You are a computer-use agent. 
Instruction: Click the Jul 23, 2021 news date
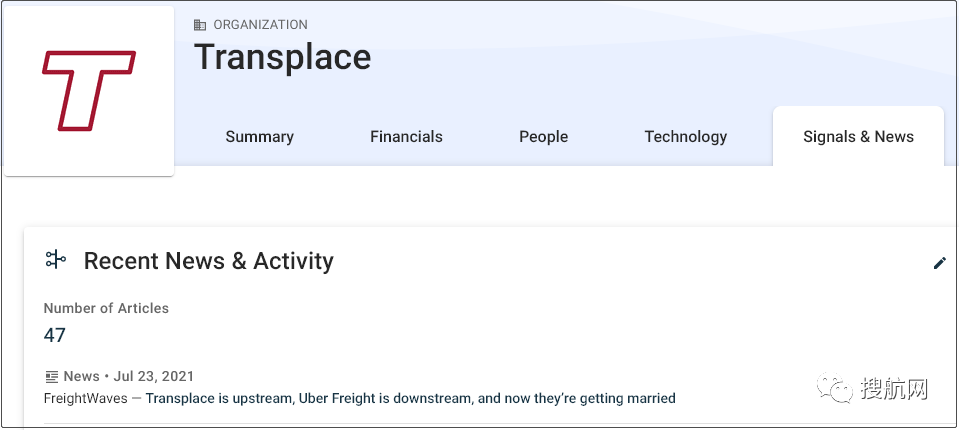click(153, 377)
